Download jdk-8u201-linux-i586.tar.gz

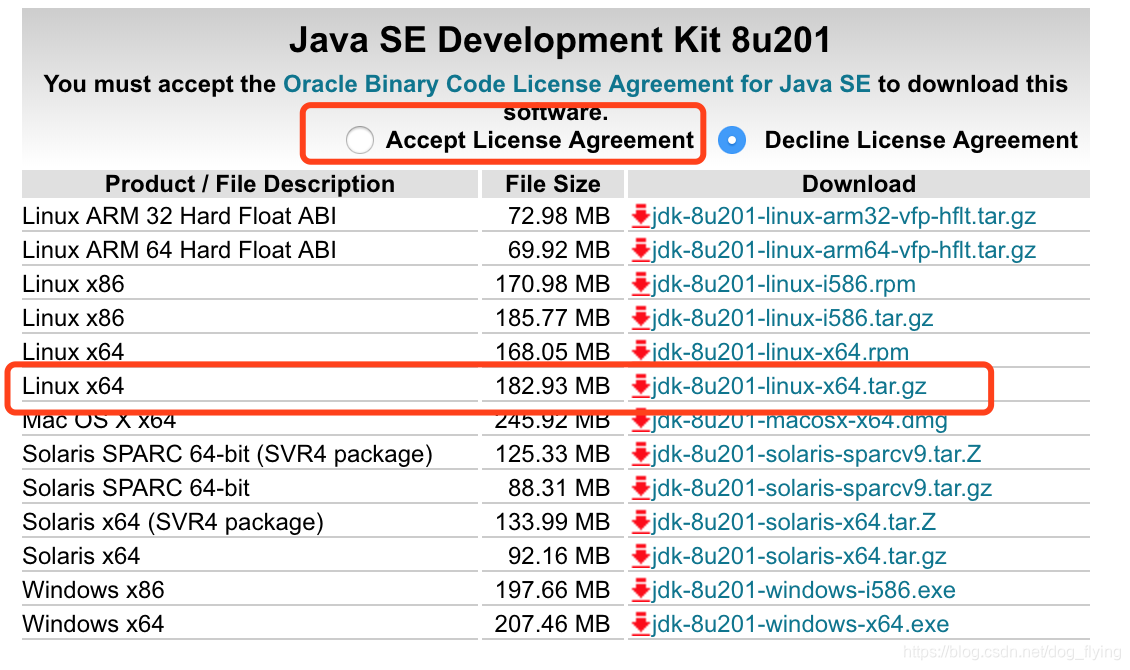[792, 318]
